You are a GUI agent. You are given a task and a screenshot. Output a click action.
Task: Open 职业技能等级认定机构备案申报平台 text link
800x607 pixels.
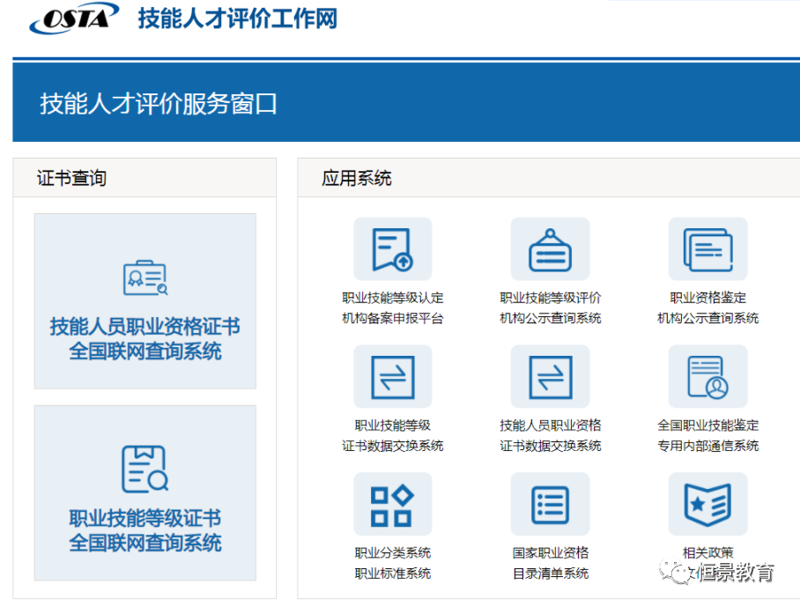(393, 308)
